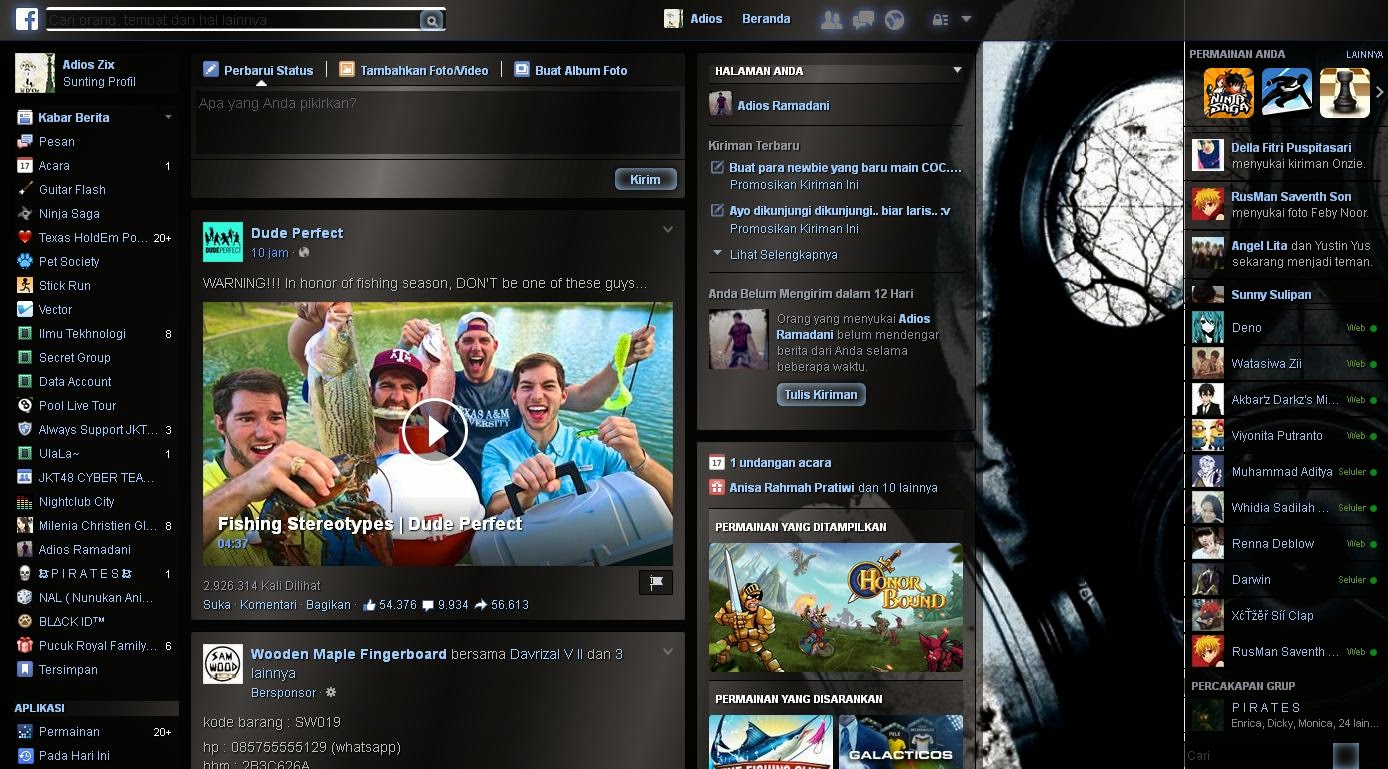Image resolution: width=1388 pixels, height=769 pixels.
Task: Play the Fishing Stereotypes video
Action: (x=435, y=431)
